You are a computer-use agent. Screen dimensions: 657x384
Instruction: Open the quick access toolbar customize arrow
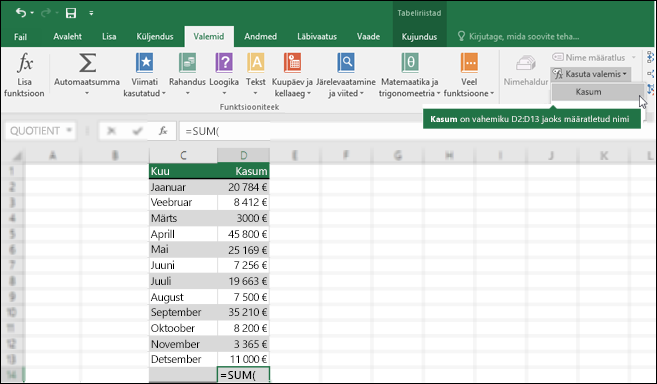tap(91, 13)
